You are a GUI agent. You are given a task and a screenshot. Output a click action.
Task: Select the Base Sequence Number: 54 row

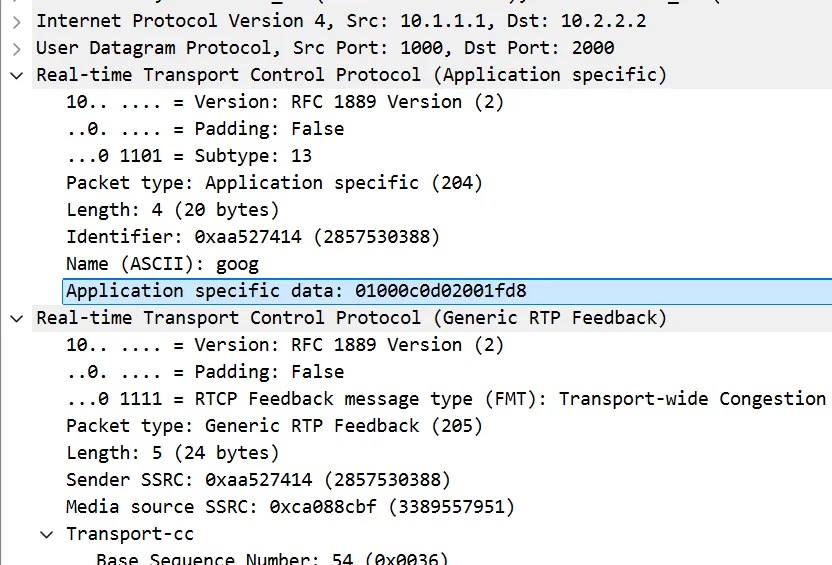[272, 559]
